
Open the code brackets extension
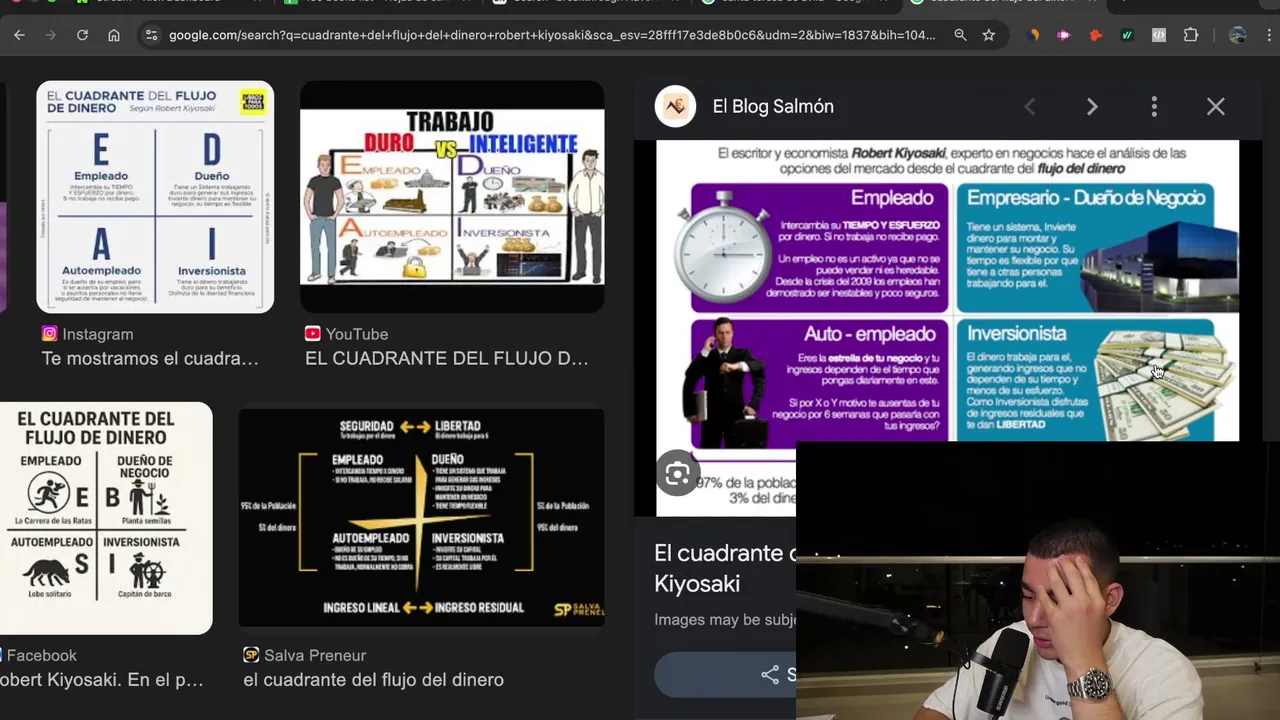pos(1159,35)
